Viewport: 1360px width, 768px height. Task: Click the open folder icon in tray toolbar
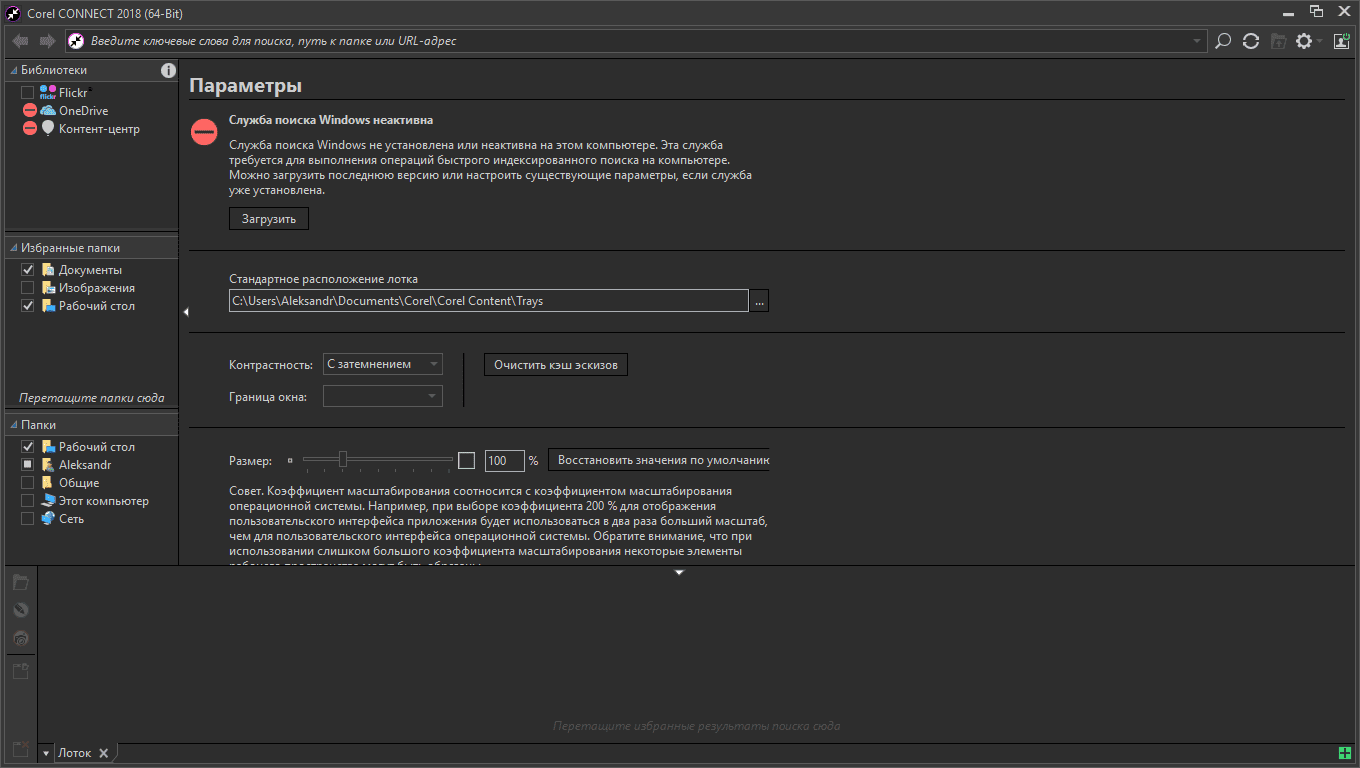(x=20, y=583)
